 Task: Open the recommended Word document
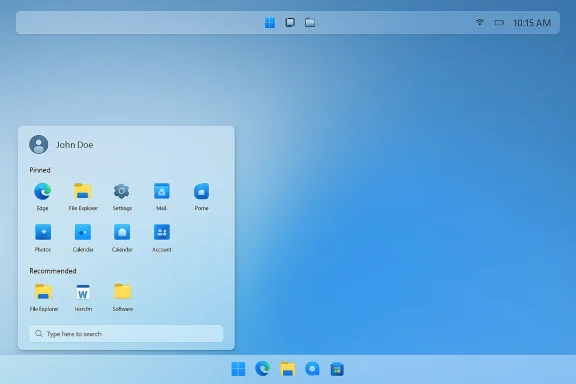(x=83, y=293)
